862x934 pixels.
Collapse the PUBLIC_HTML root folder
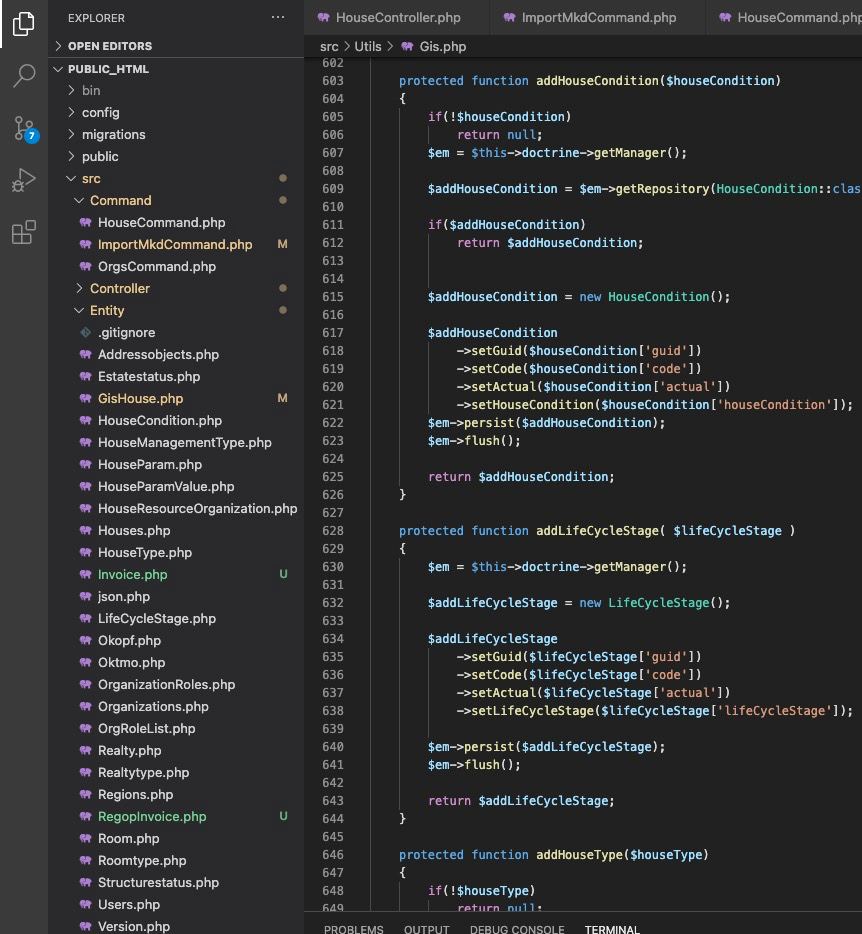tap(176, 69)
